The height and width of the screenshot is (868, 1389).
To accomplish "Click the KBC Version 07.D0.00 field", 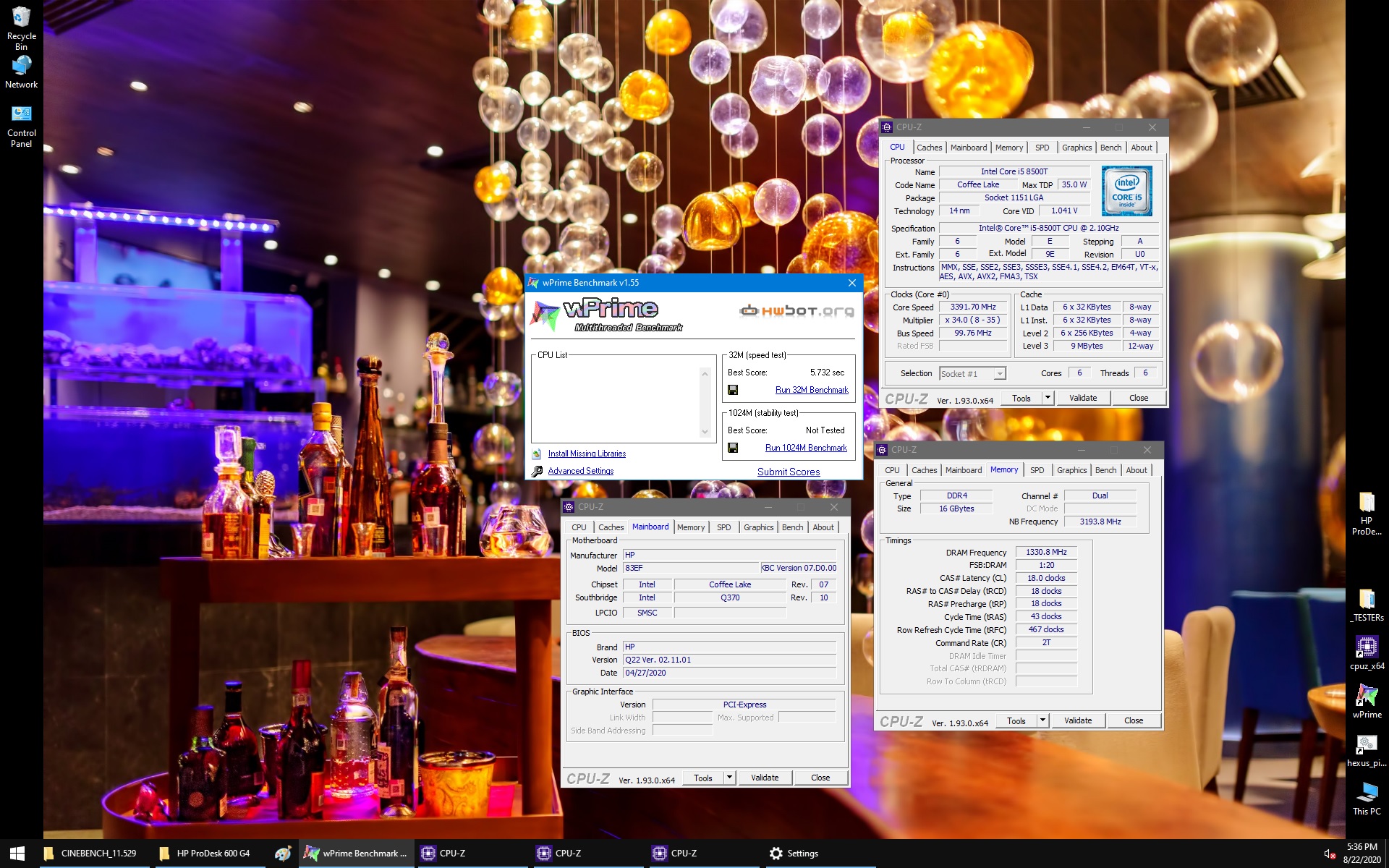I will [799, 568].
